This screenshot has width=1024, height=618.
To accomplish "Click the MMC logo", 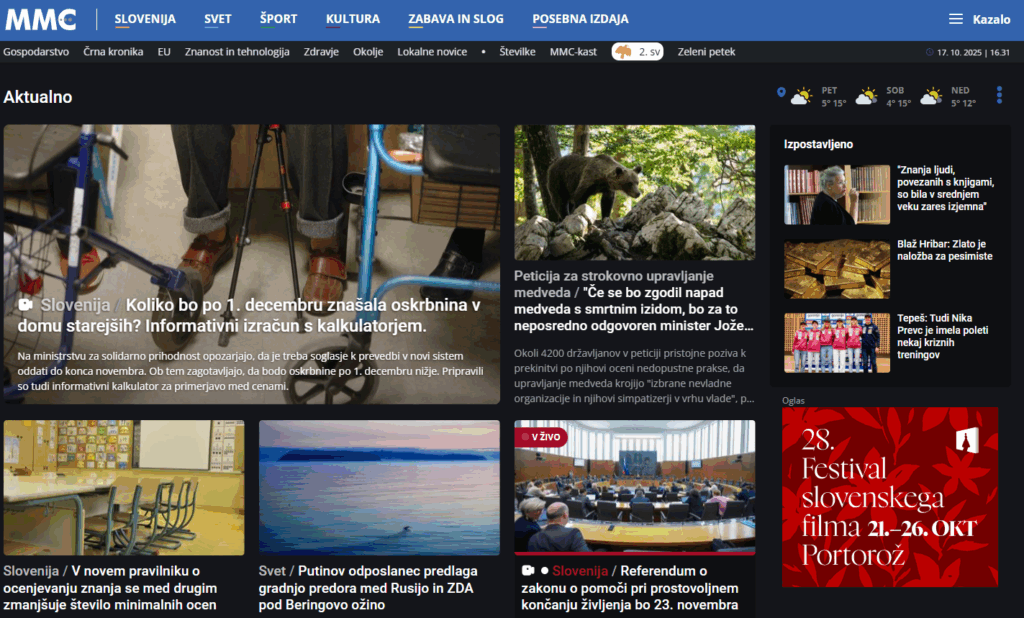I will (x=41, y=19).
